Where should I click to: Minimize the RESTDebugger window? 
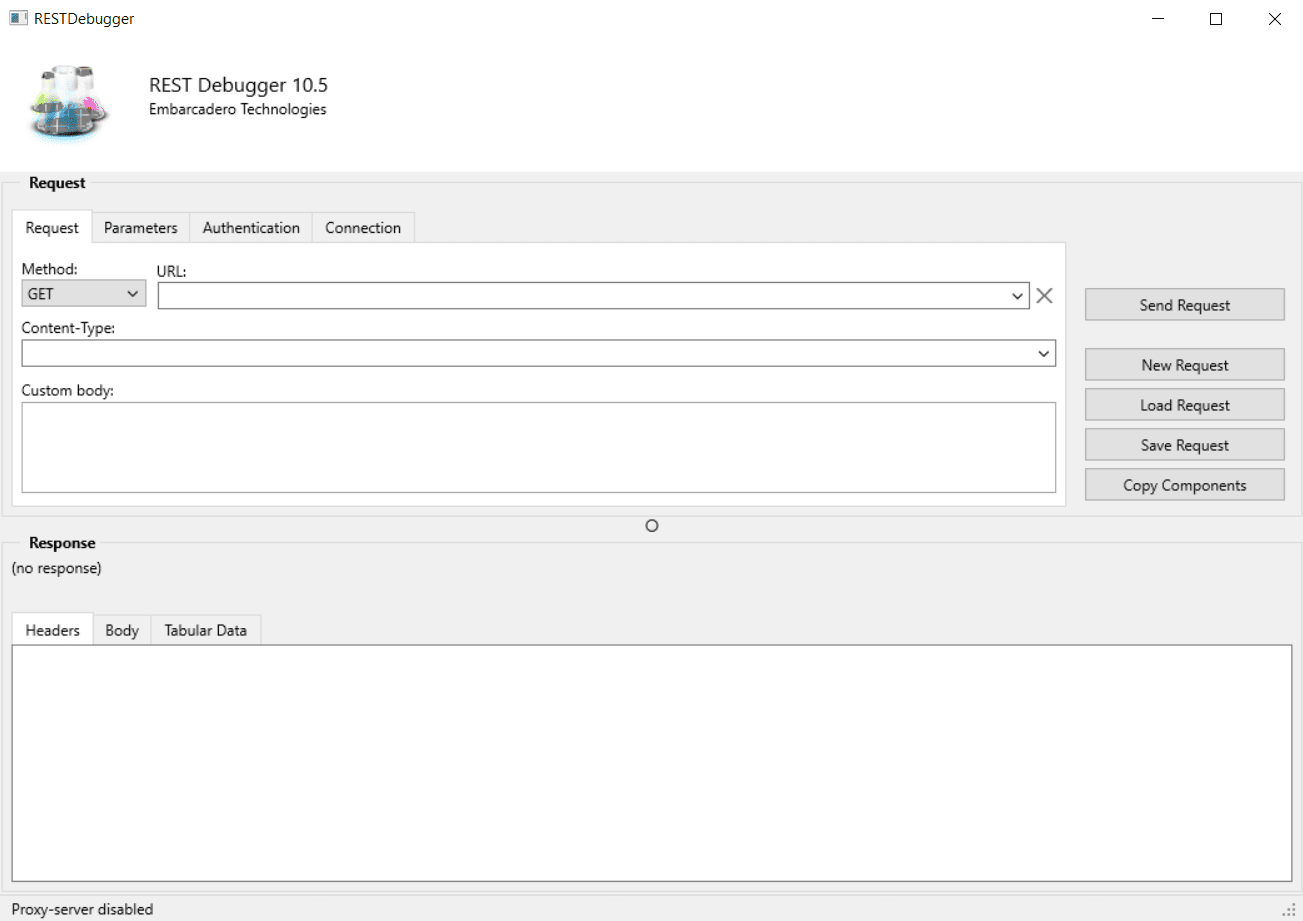[1157, 19]
